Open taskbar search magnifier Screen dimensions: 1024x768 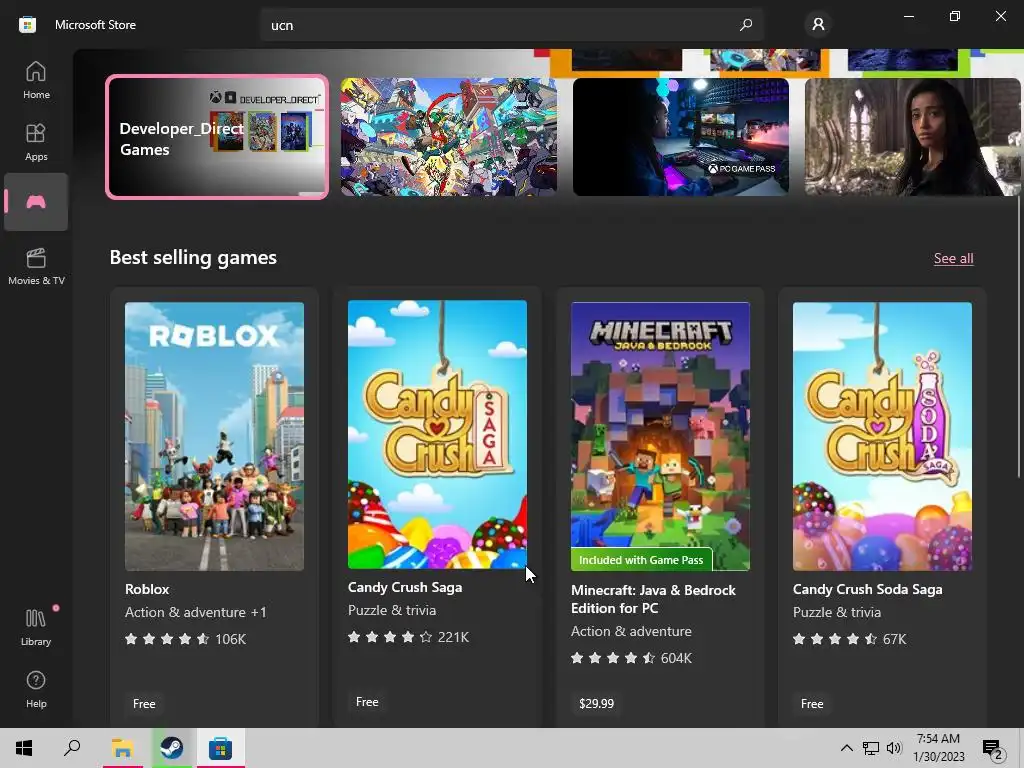click(72, 748)
